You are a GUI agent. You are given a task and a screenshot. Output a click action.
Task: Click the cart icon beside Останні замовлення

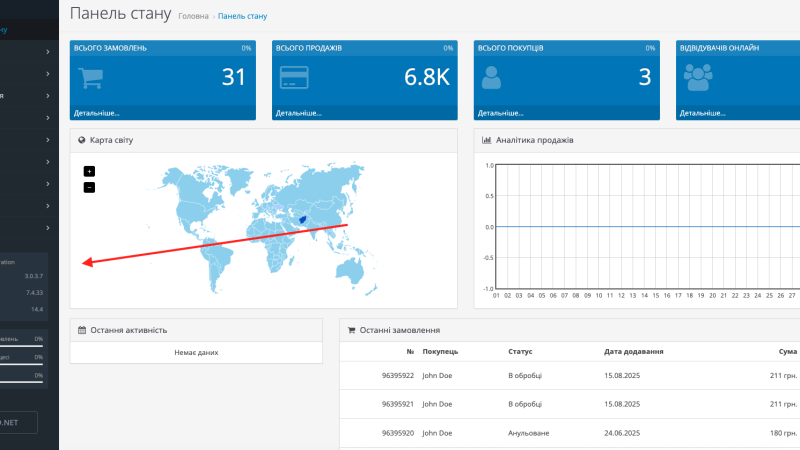click(x=351, y=330)
